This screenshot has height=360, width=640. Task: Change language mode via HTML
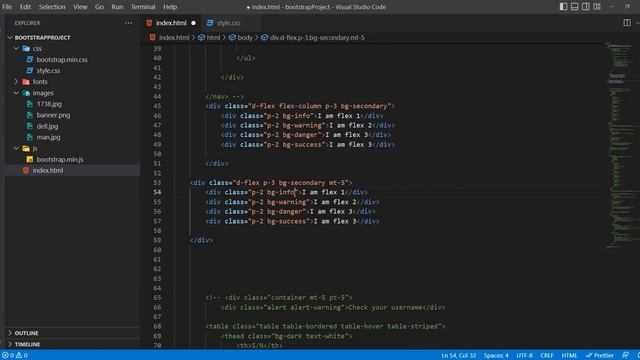click(569, 355)
